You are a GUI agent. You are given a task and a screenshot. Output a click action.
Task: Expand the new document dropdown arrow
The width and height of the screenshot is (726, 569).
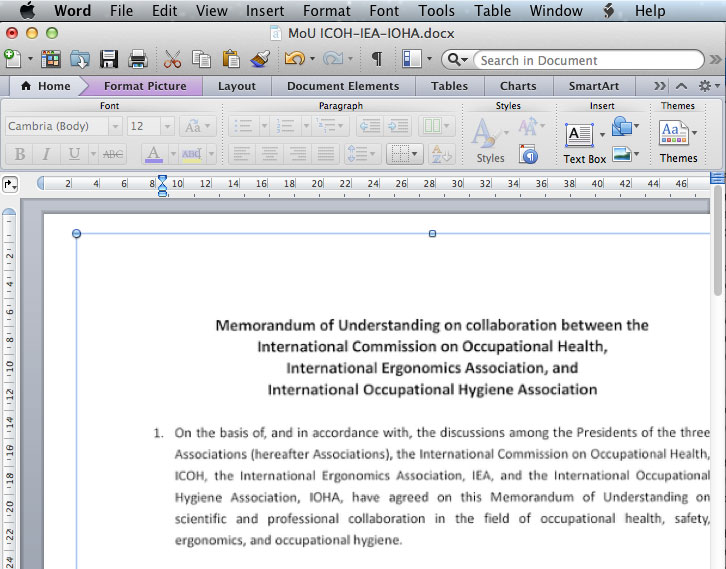point(31,59)
